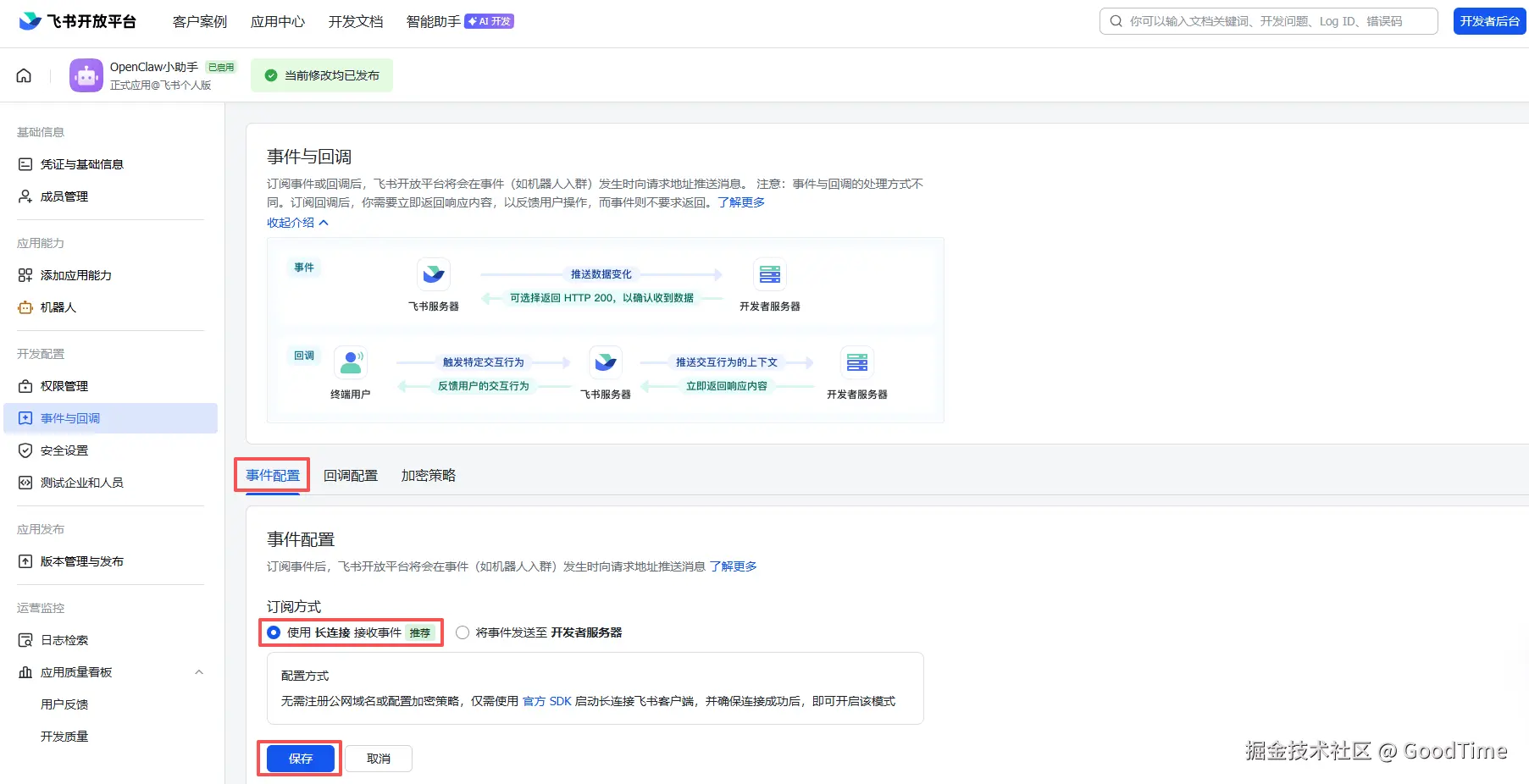The width and height of the screenshot is (1529, 784).
Task: Select 将事件发送至开发者服务器 radio option
Action: 463,632
